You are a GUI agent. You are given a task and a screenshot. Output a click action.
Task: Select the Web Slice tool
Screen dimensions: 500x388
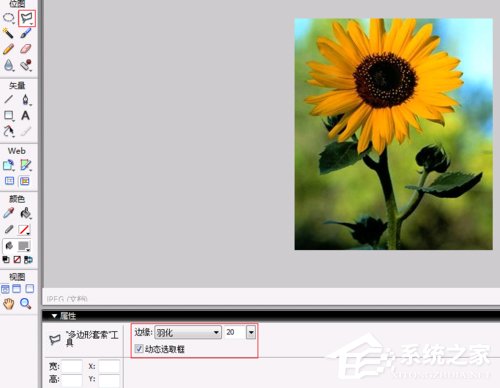pyautogui.click(x=26, y=165)
